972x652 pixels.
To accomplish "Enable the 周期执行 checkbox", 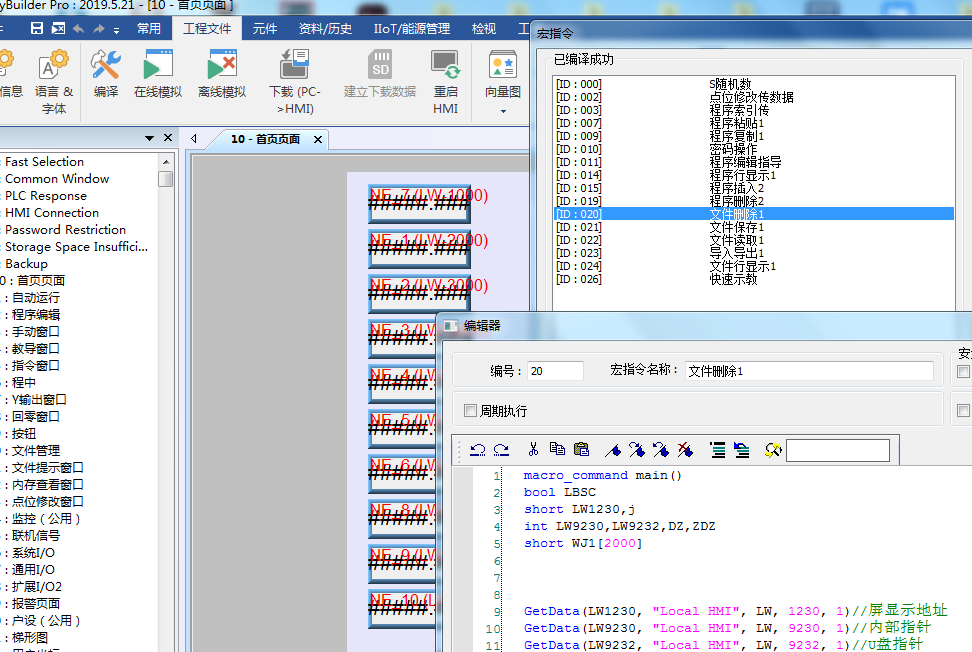I will click(471, 411).
